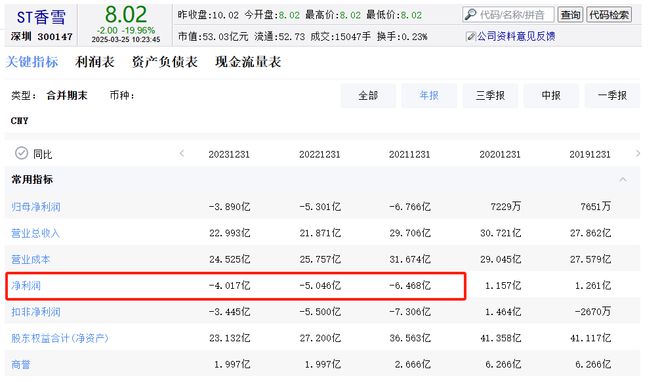This screenshot has width=660, height=382.
Task: Click the 20221231 column header
Action: click(x=319, y=154)
